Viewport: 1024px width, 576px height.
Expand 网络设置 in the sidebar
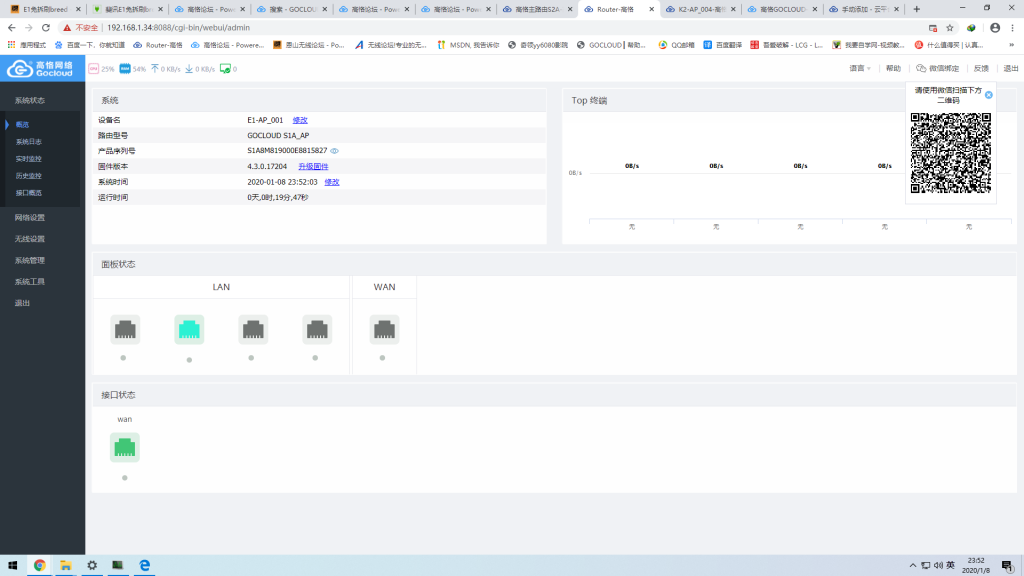(30, 217)
